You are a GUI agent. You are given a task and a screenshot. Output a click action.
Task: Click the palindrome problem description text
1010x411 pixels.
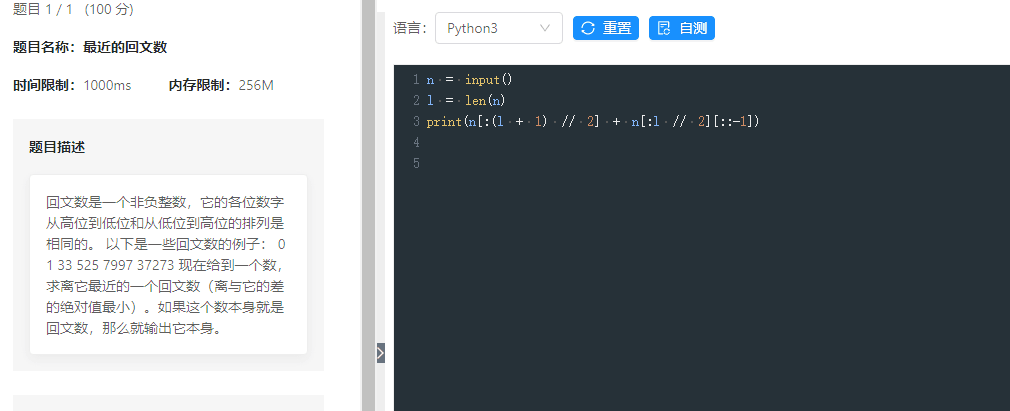click(167, 264)
